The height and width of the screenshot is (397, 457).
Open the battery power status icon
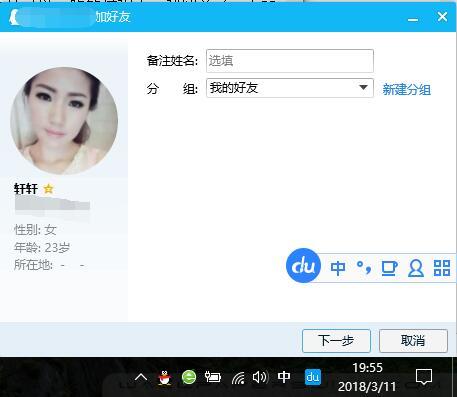click(213, 377)
